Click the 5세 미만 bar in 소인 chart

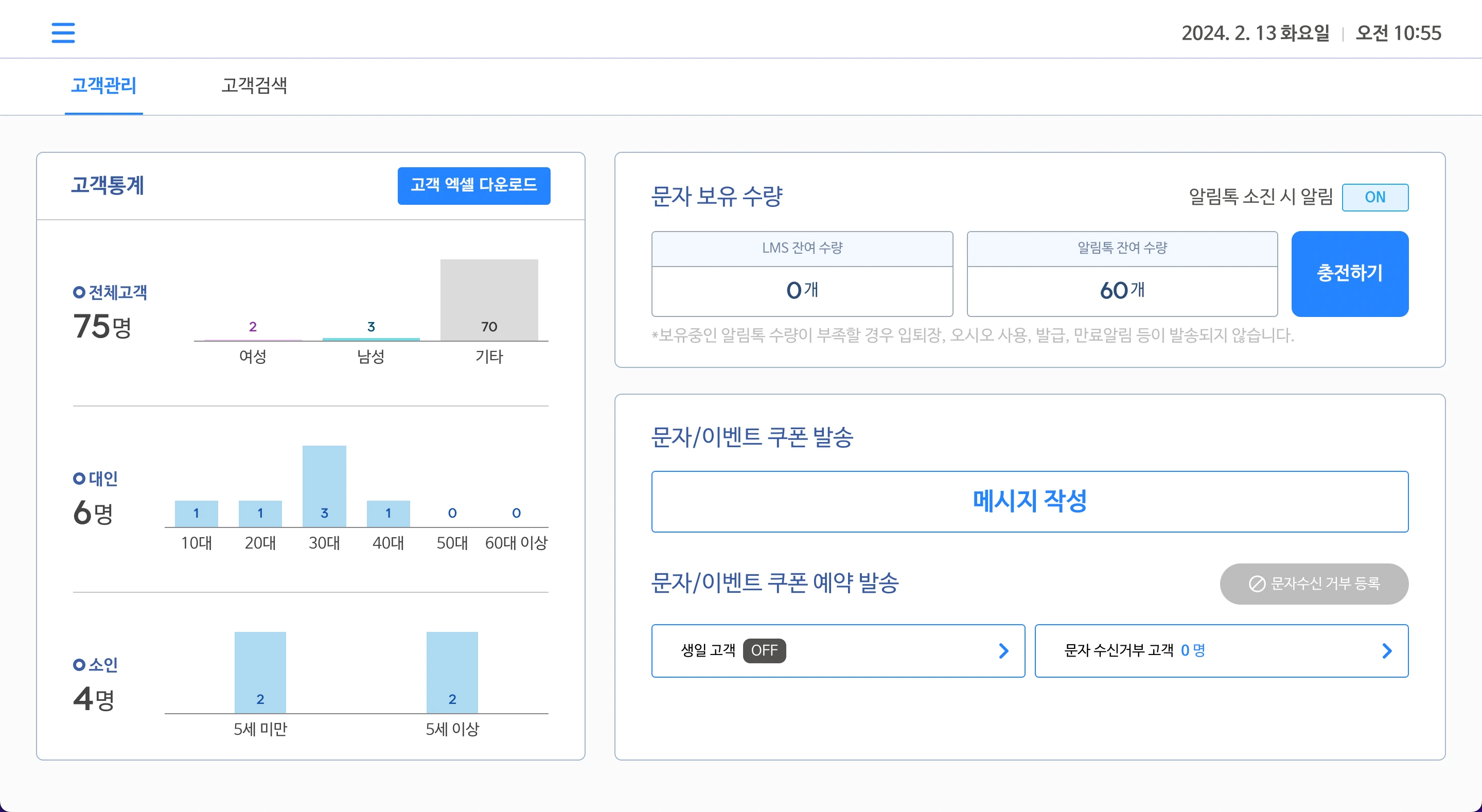pos(260,672)
